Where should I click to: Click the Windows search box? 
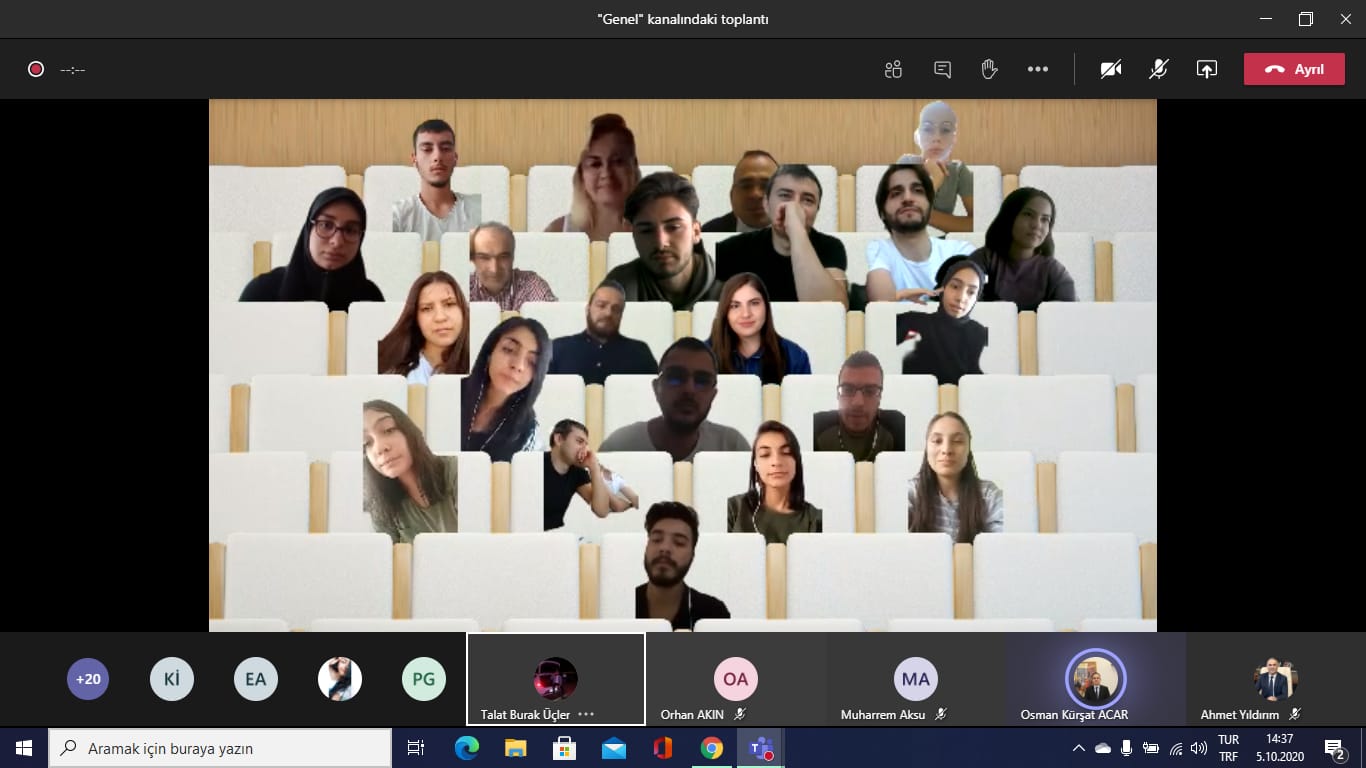pos(220,748)
